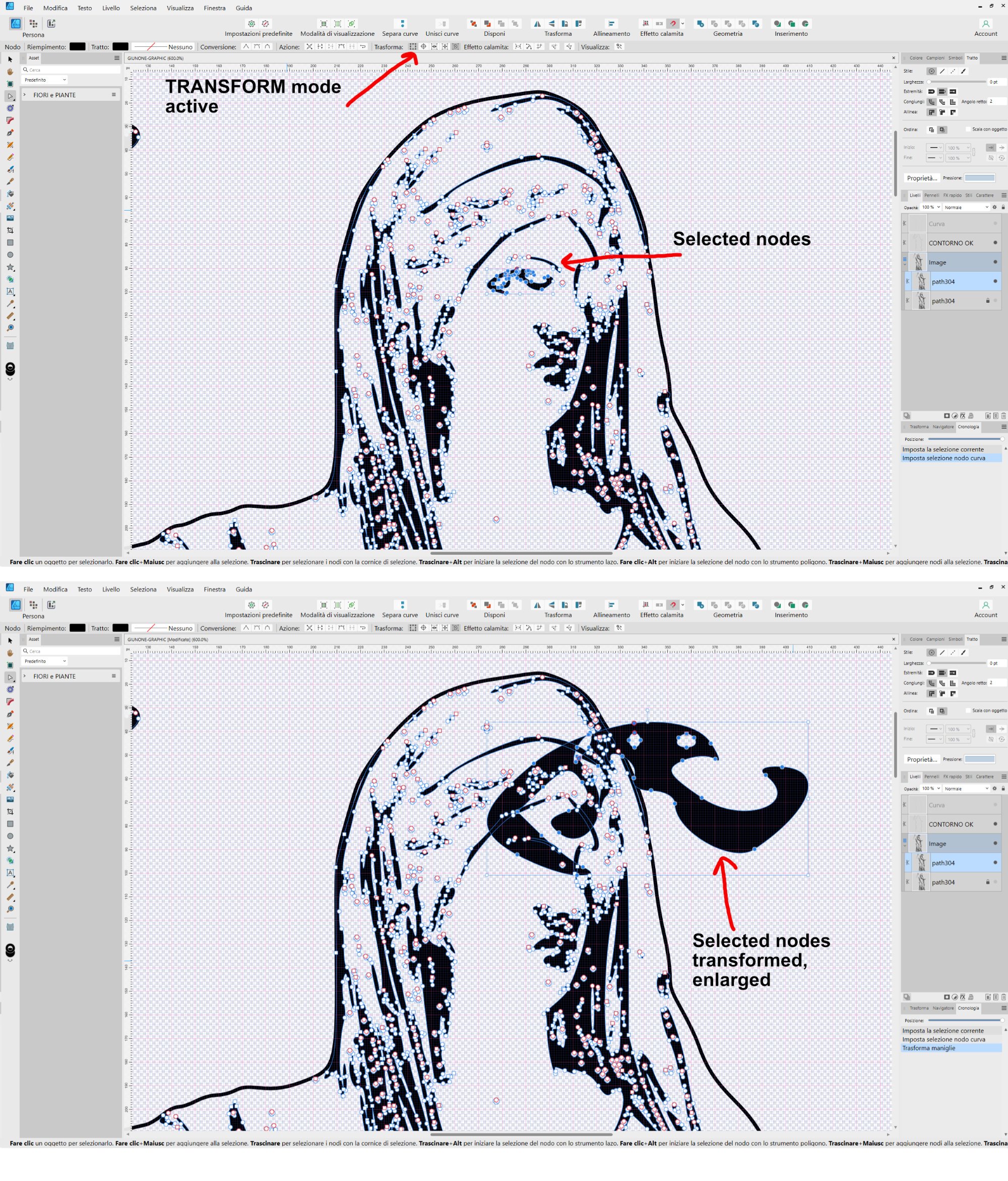Click delete layer trash icon, upper Livelli panel
Screen dimensions: 1008x1181
click(1003, 416)
